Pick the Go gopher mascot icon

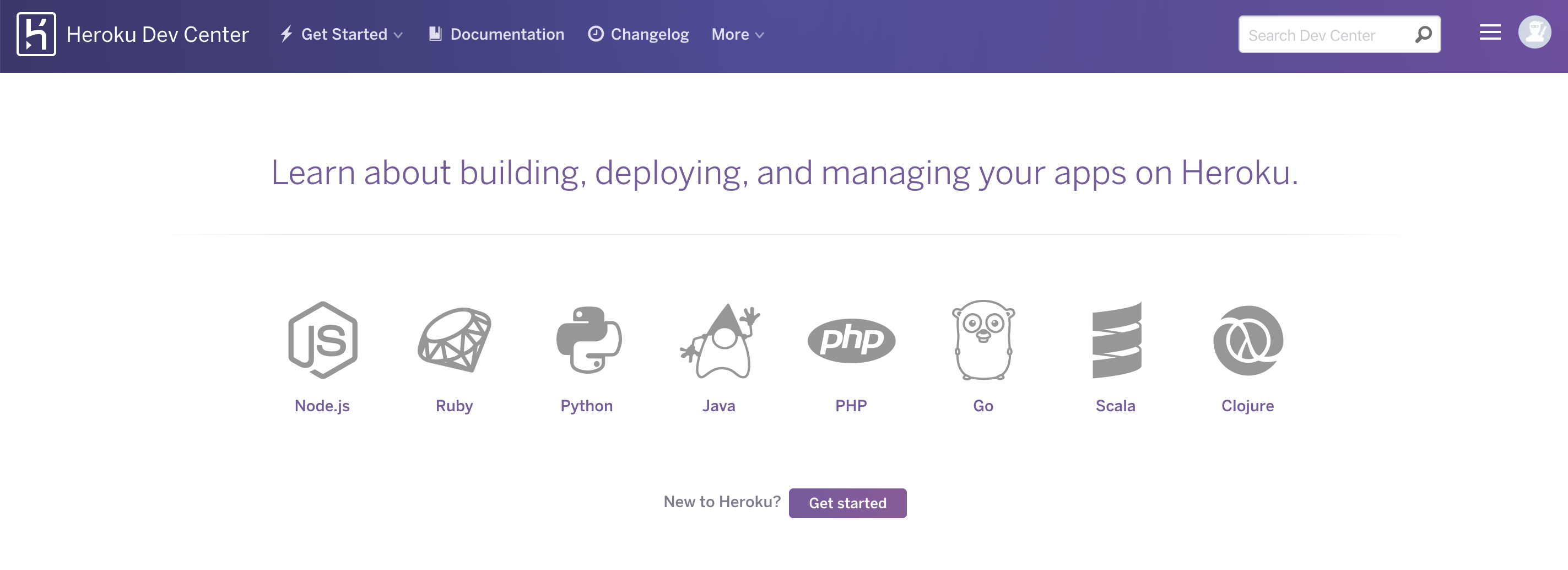(x=983, y=340)
